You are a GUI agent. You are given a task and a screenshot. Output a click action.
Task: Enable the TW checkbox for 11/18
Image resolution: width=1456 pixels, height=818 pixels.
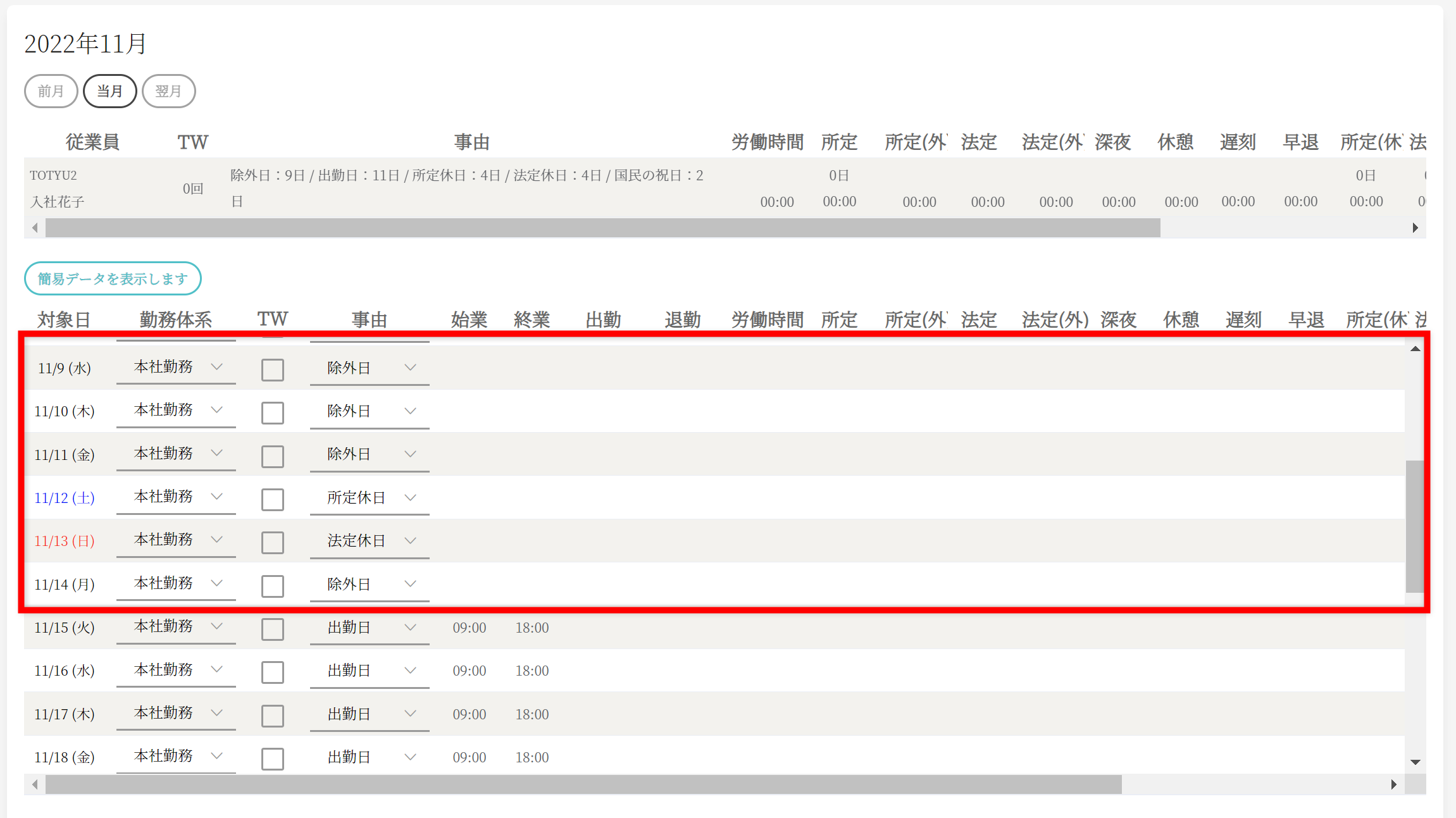pyautogui.click(x=273, y=759)
